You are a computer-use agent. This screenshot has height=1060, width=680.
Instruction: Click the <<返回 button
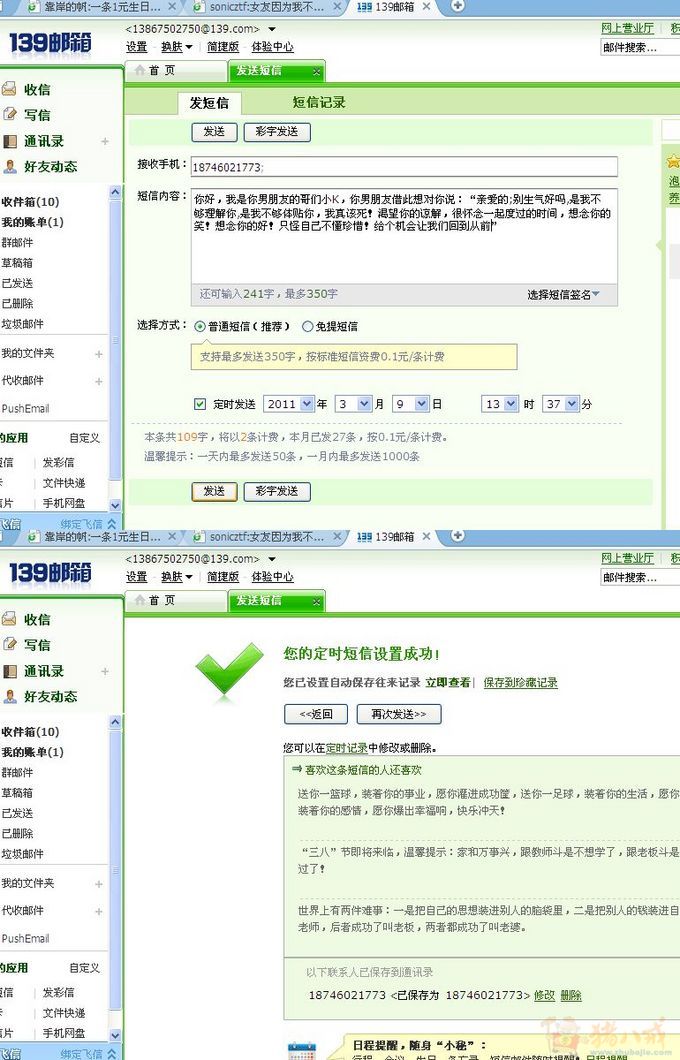316,714
